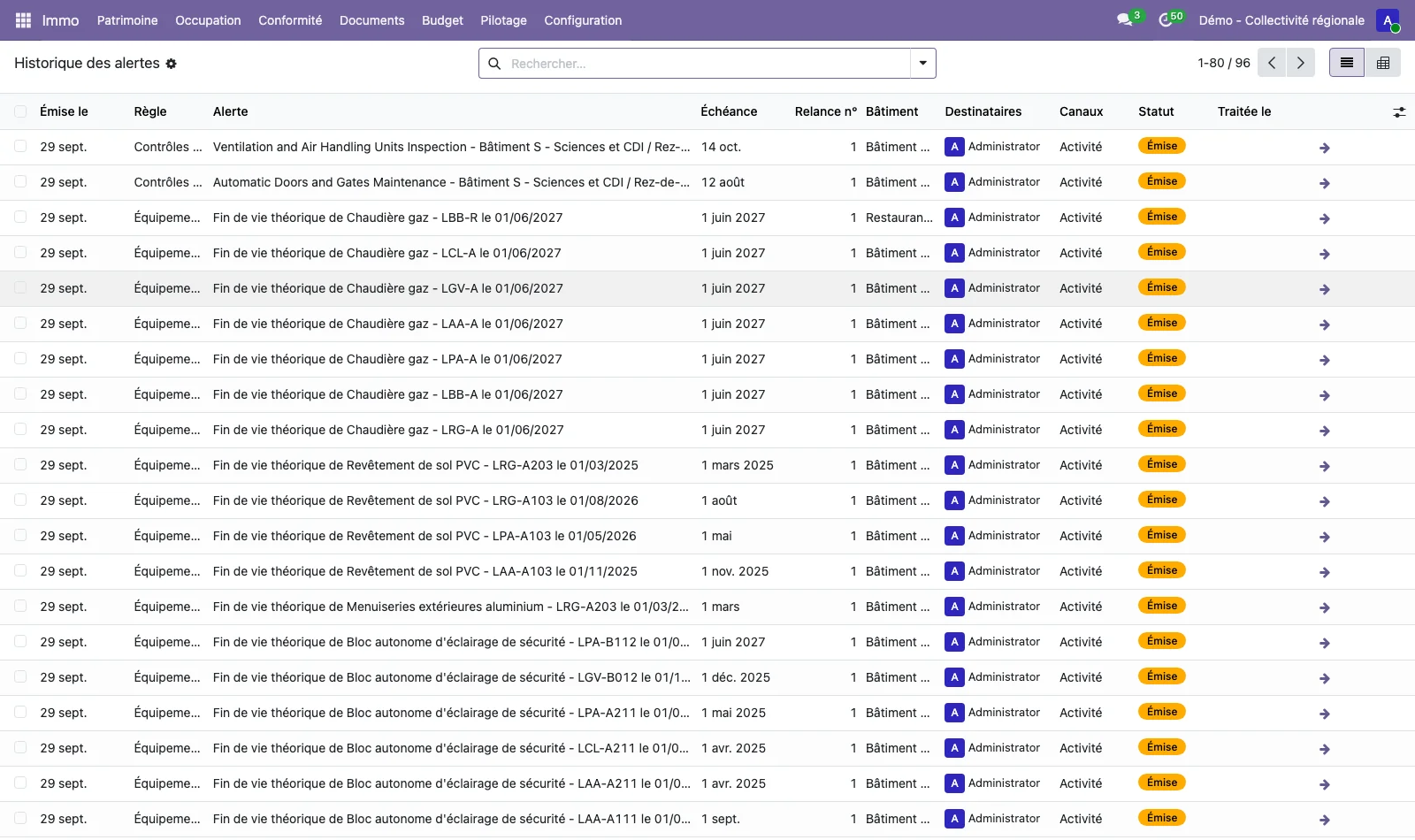Click arrow icon on Chaudière gaz LBB-R row
The height and width of the screenshot is (840, 1415).
point(1325,218)
